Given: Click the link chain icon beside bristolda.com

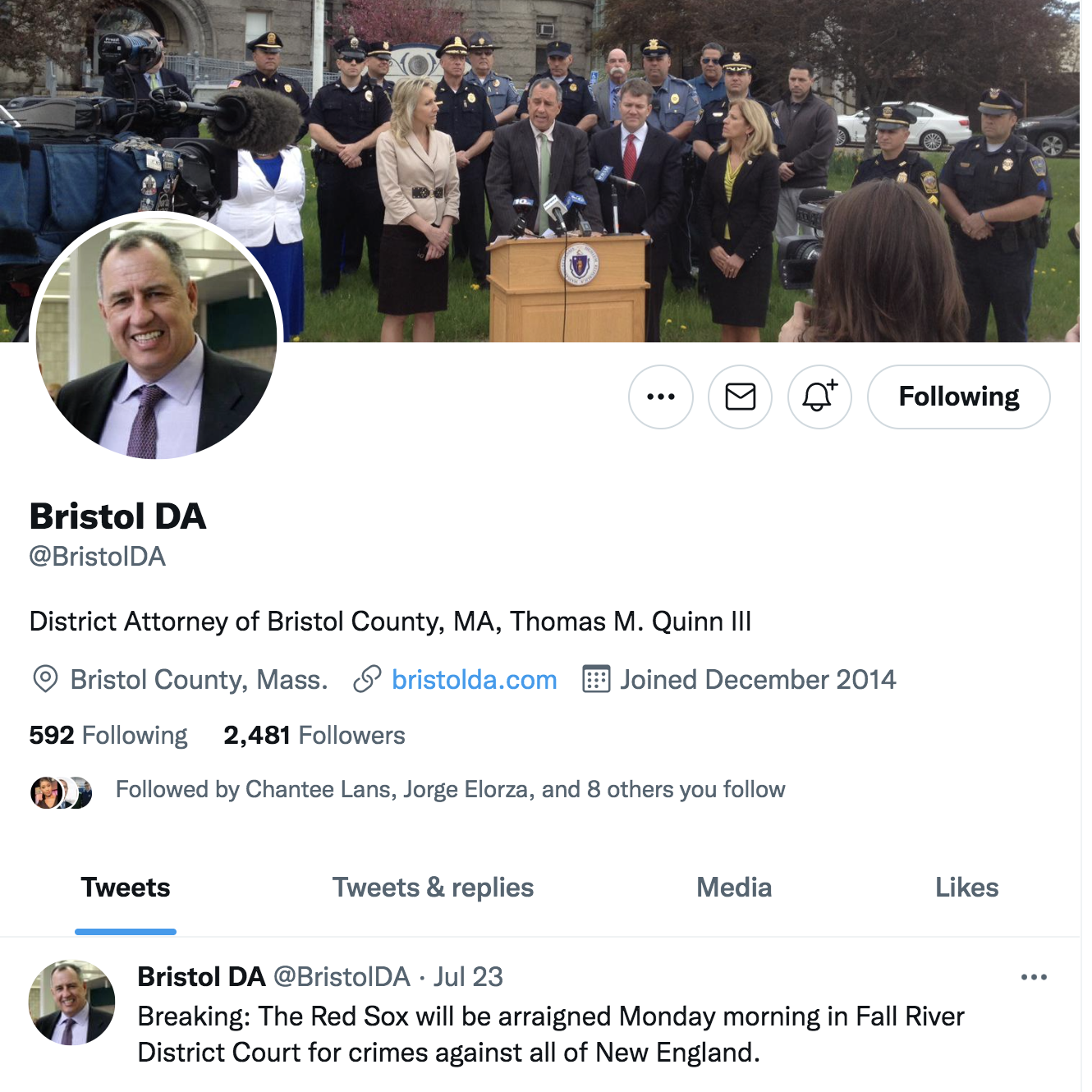Looking at the screenshot, I should click(x=367, y=680).
